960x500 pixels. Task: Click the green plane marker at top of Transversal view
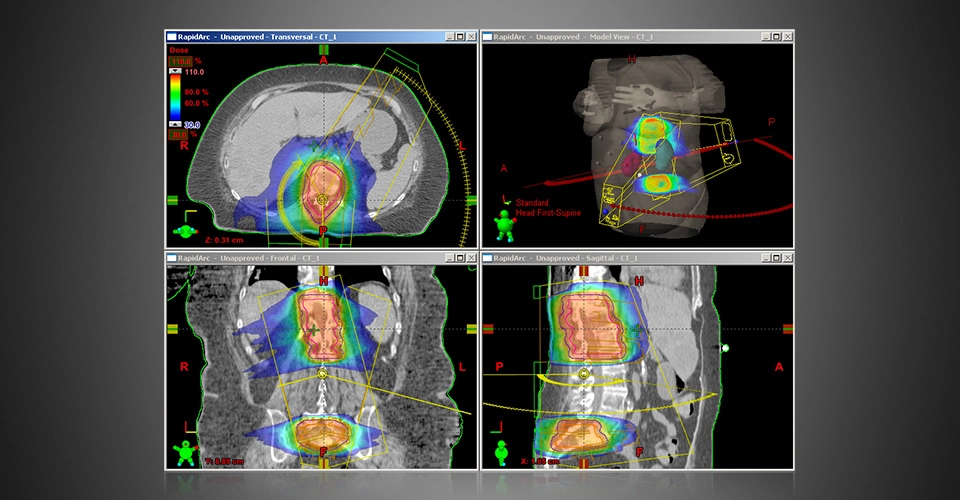[x=322, y=48]
